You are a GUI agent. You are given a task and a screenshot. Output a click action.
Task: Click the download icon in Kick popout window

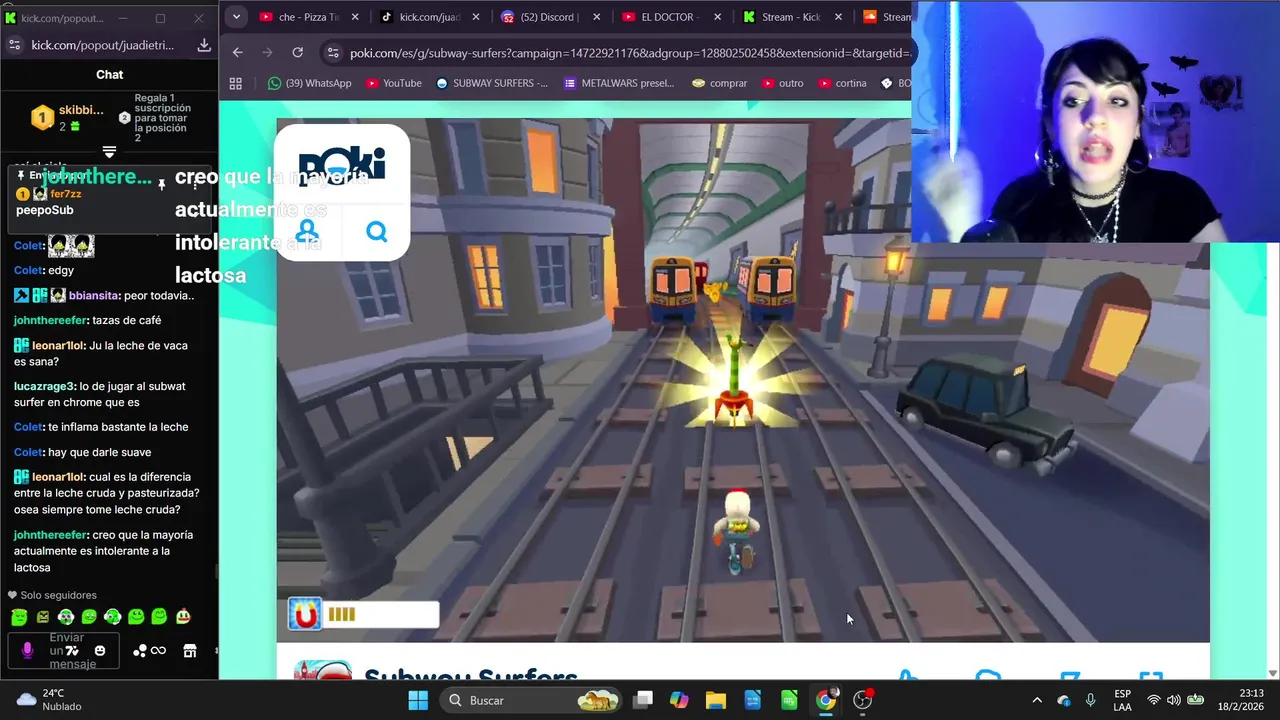coord(204,45)
